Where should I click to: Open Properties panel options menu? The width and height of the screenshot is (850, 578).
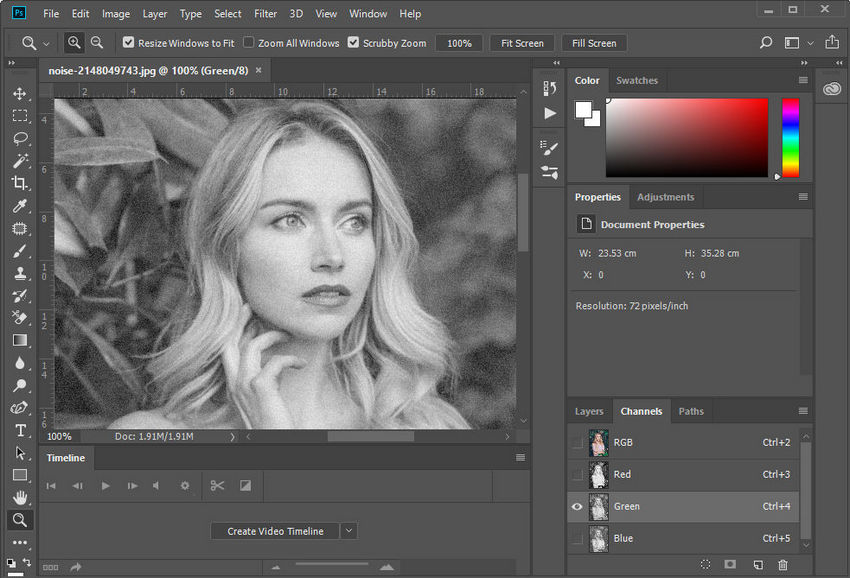point(803,197)
